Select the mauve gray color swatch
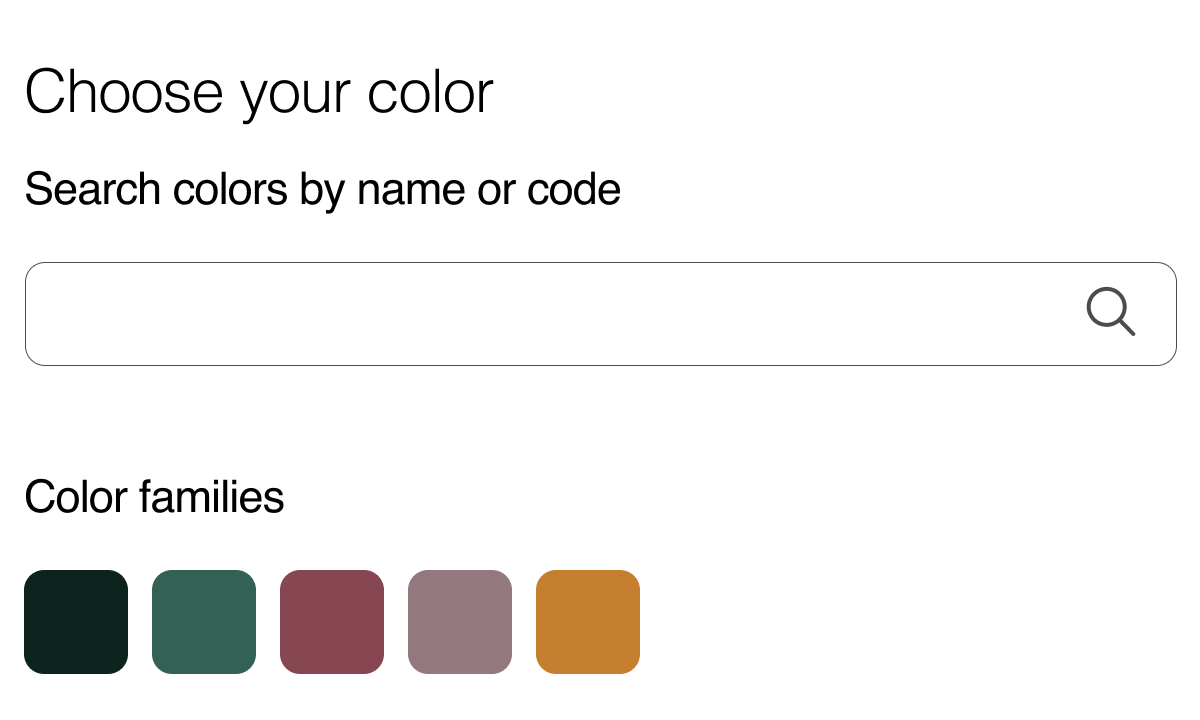The width and height of the screenshot is (1200, 720). 460,622
